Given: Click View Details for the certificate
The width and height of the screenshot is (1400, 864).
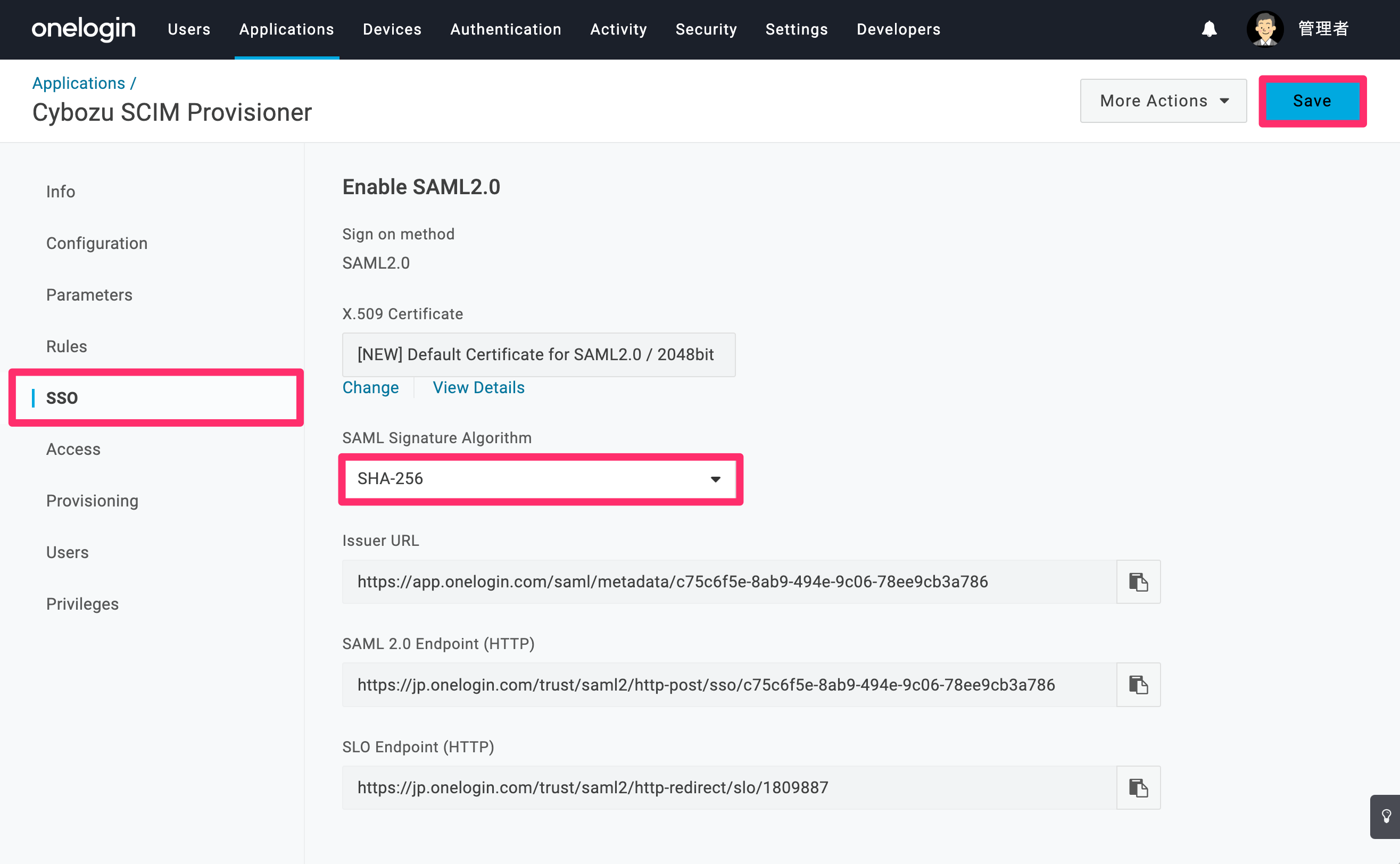Looking at the screenshot, I should click(x=478, y=387).
